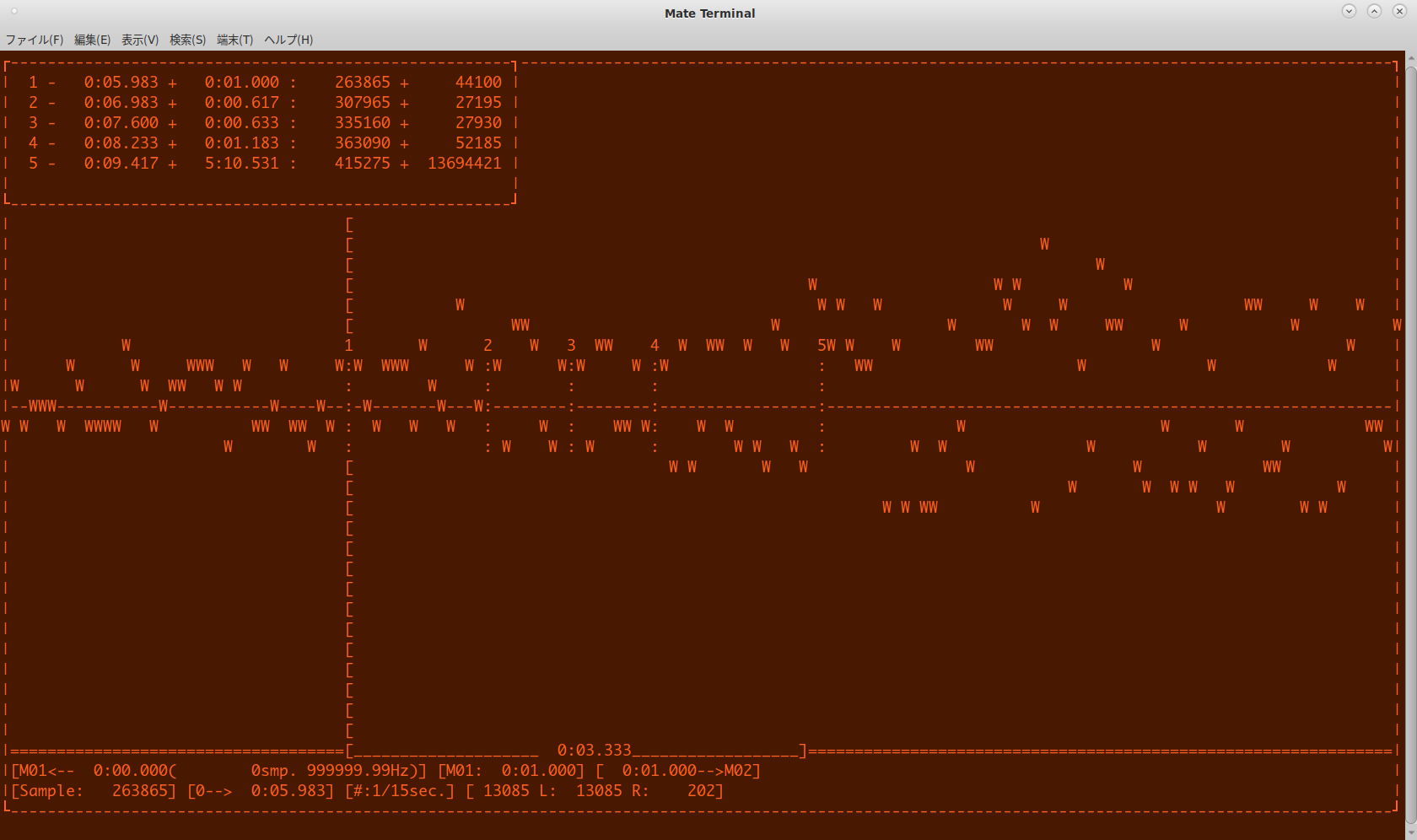Image resolution: width=1417 pixels, height=840 pixels.
Task: Click the 0:03.333 time label on timeline
Action: (594, 750)
